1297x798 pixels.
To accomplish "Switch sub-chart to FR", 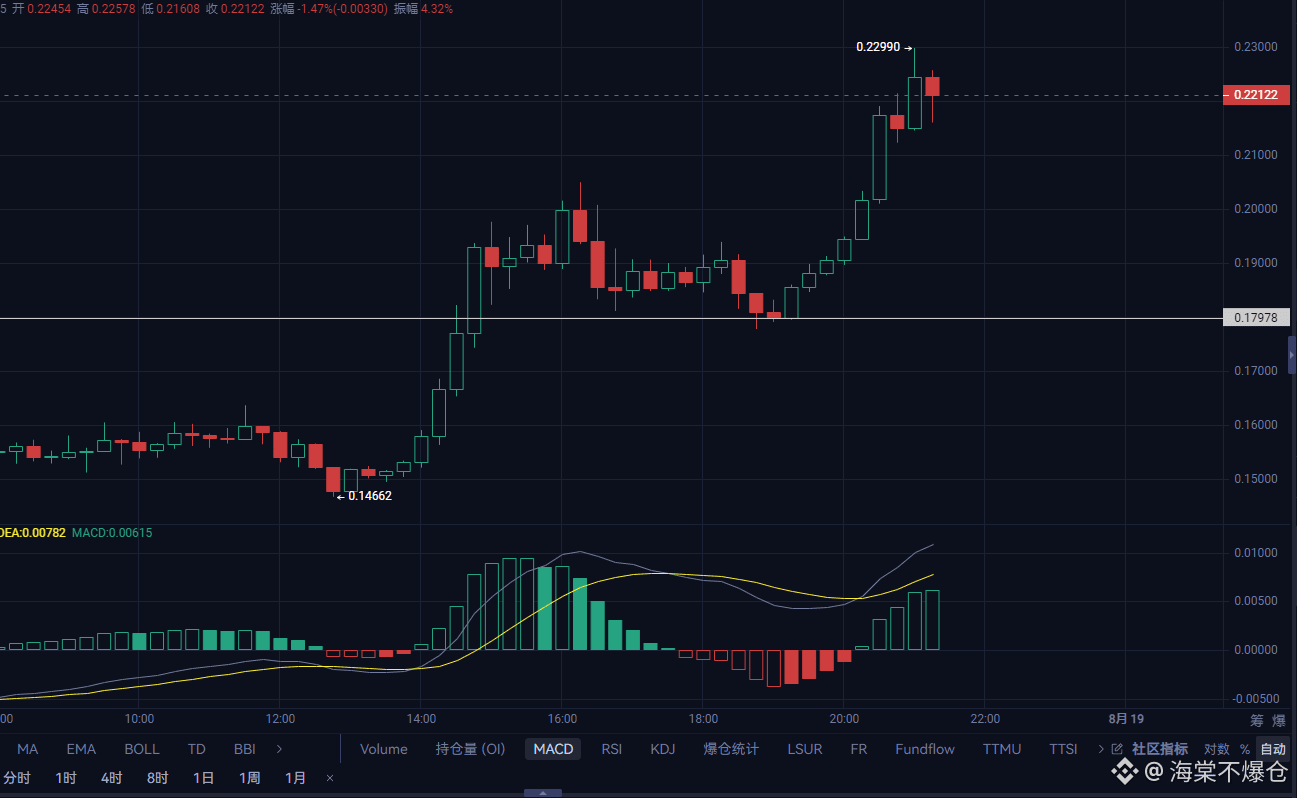I will point(858,749).
